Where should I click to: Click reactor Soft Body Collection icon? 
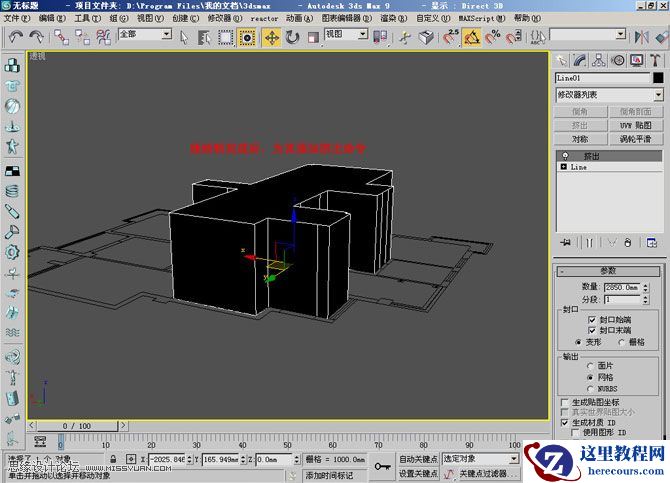click(x=12, y=106)
